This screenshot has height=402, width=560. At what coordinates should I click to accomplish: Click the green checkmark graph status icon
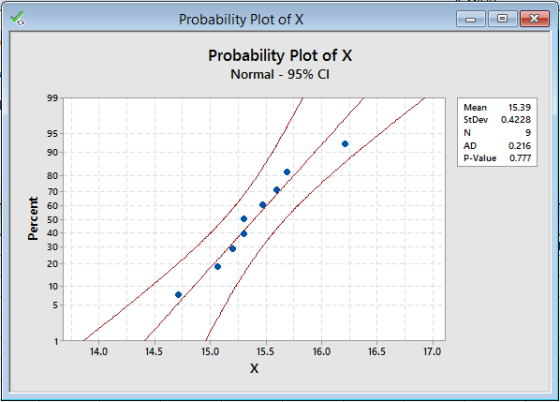[x=17, y=18]
